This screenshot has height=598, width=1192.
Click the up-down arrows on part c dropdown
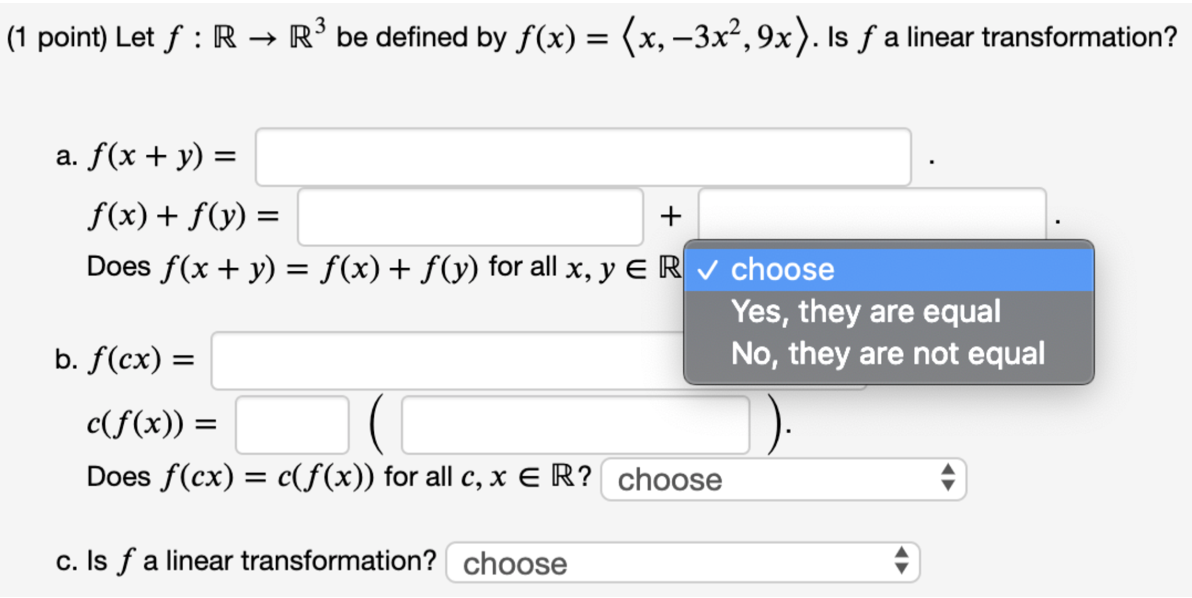tap(901, 563)
